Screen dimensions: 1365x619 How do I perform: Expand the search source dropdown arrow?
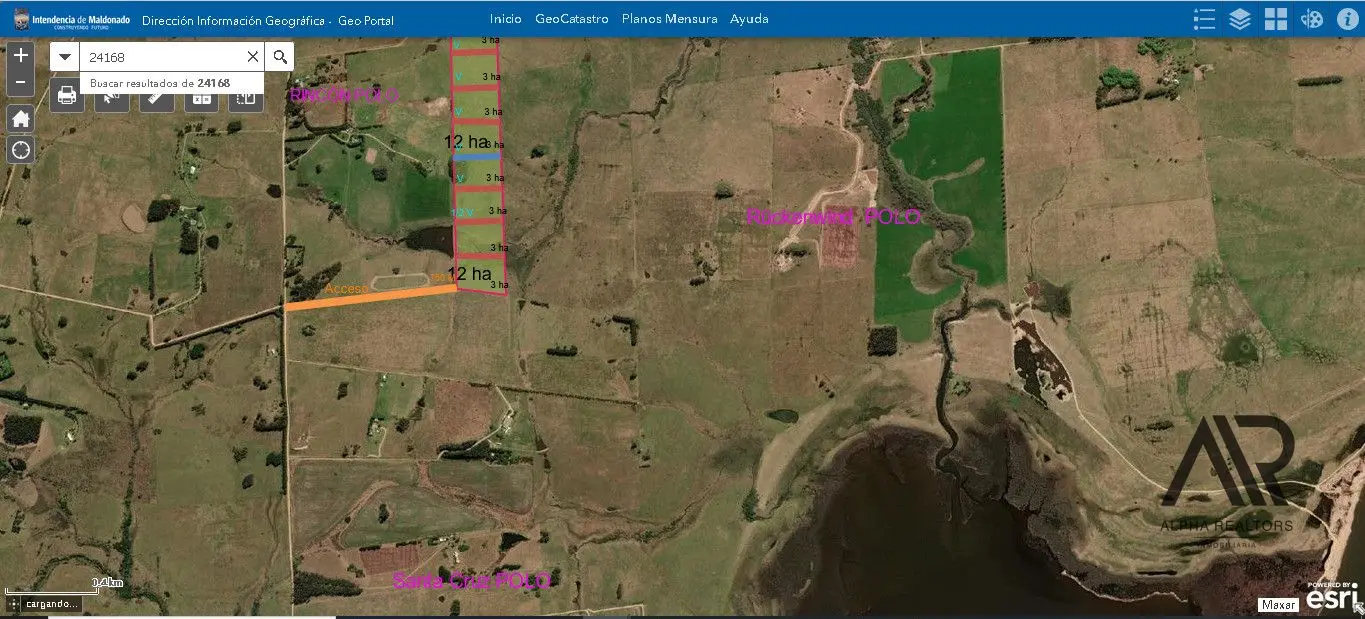point(65,57)
